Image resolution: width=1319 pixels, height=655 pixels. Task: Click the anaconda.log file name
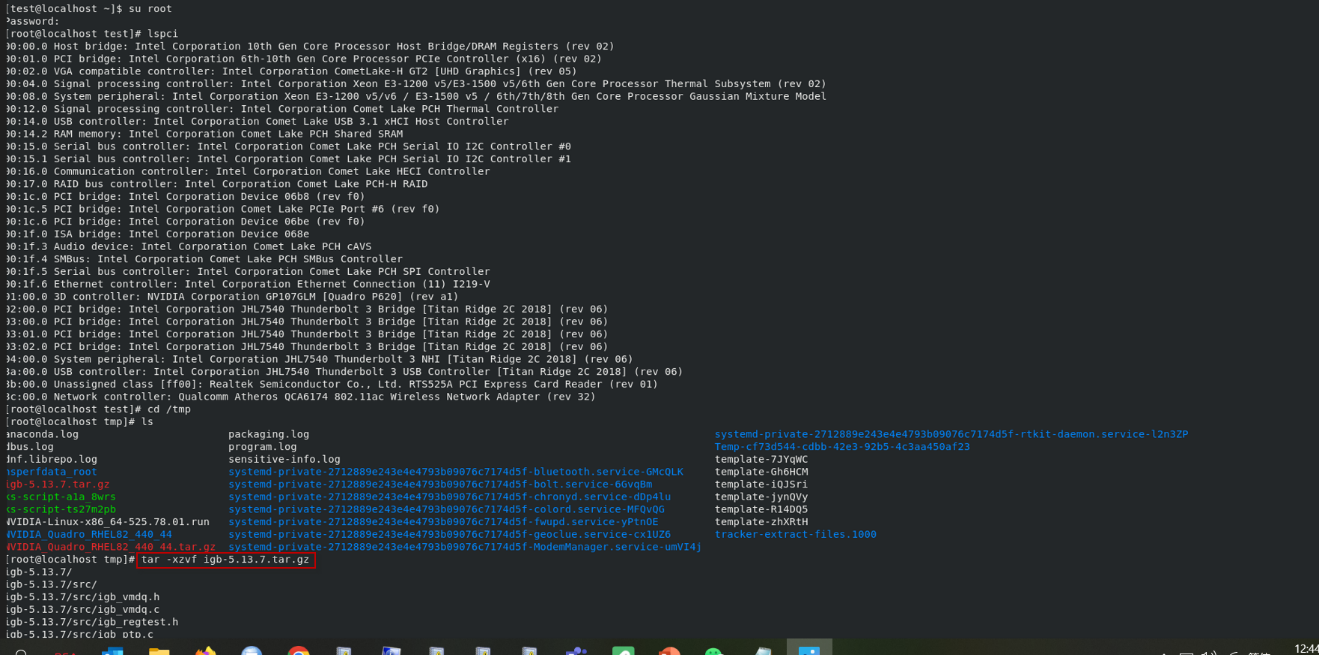click(41, 434)
